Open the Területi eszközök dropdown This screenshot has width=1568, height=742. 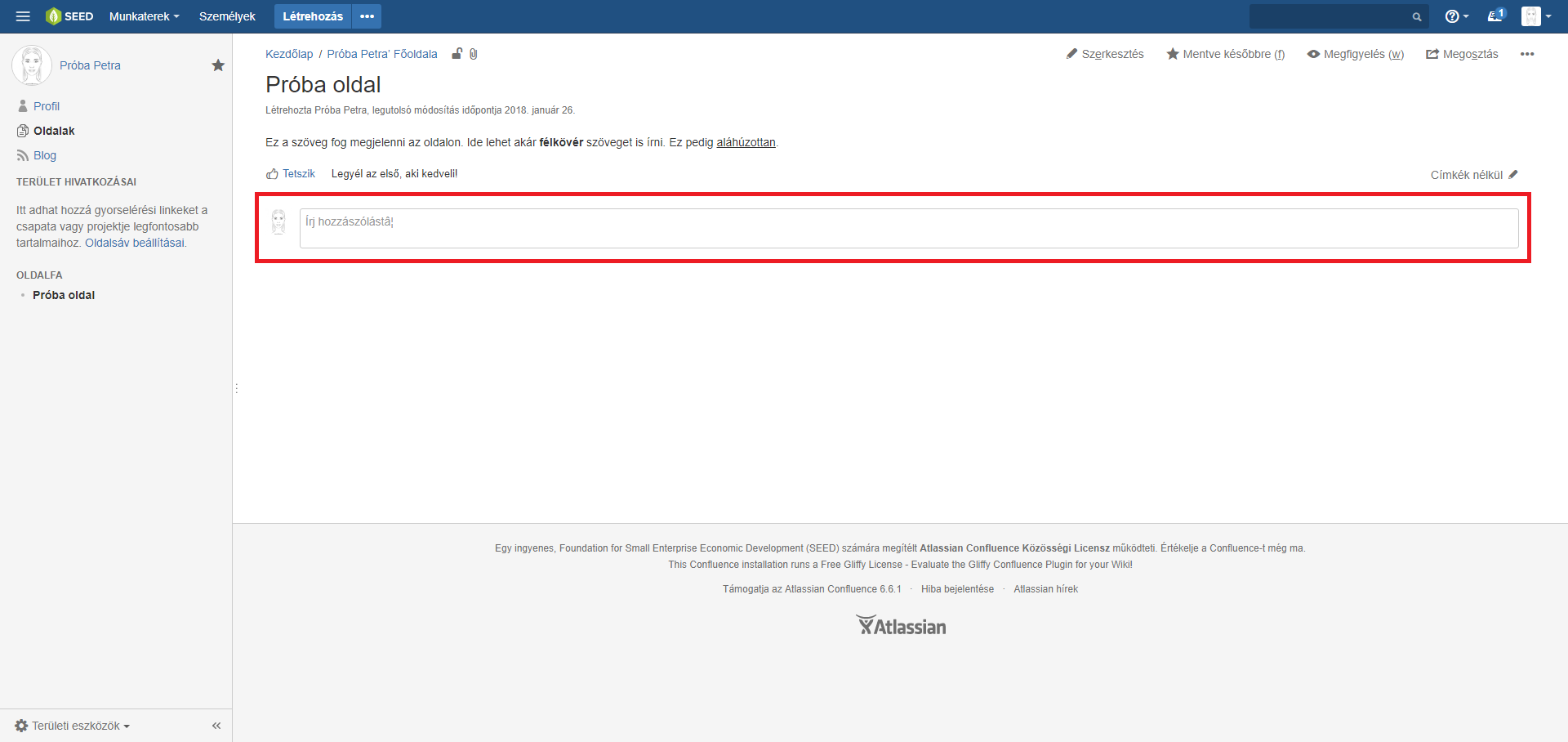(x=73, y=726)
